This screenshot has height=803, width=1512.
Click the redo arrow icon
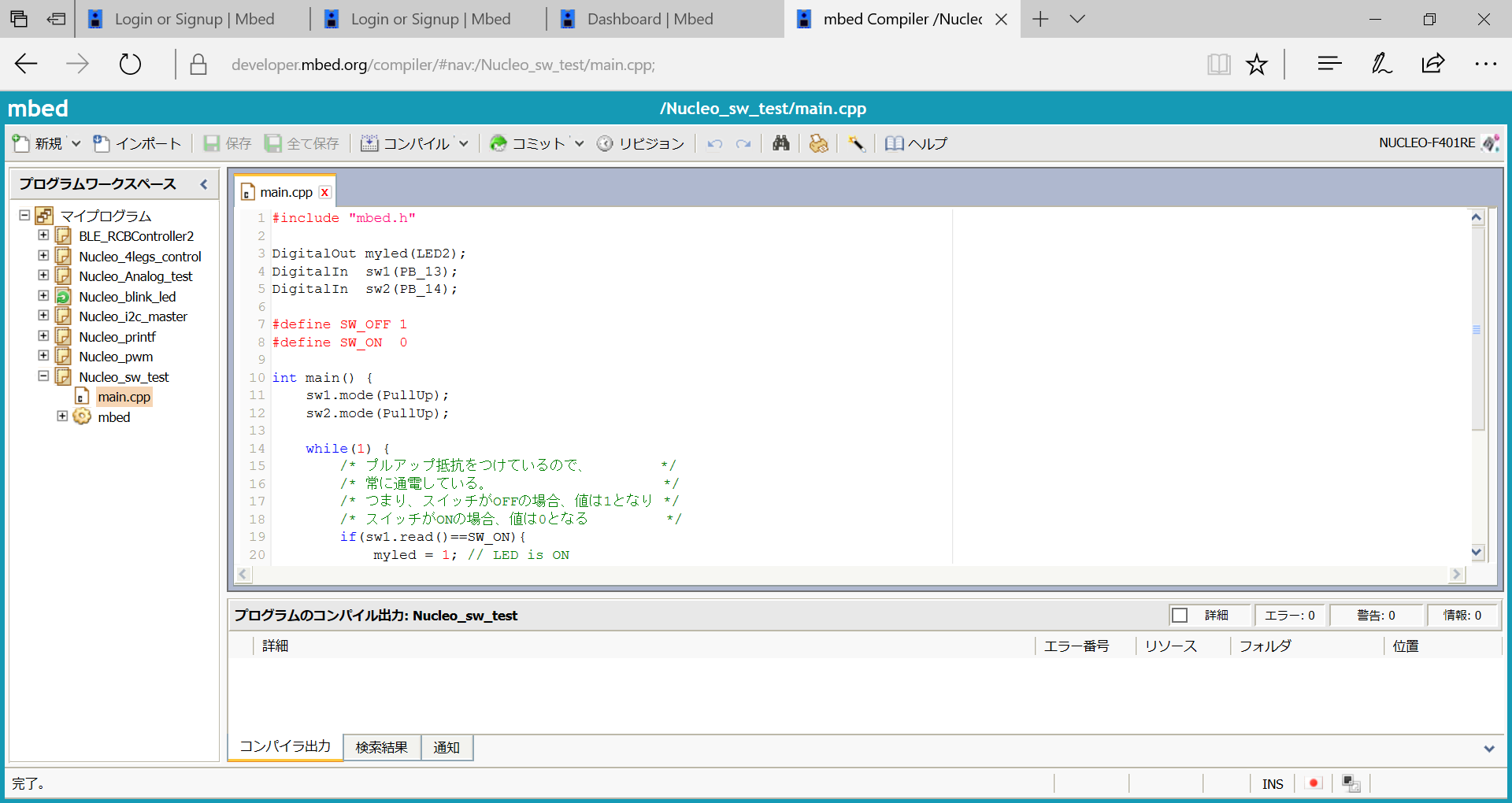pyautogui.click(x=743, y=143)
